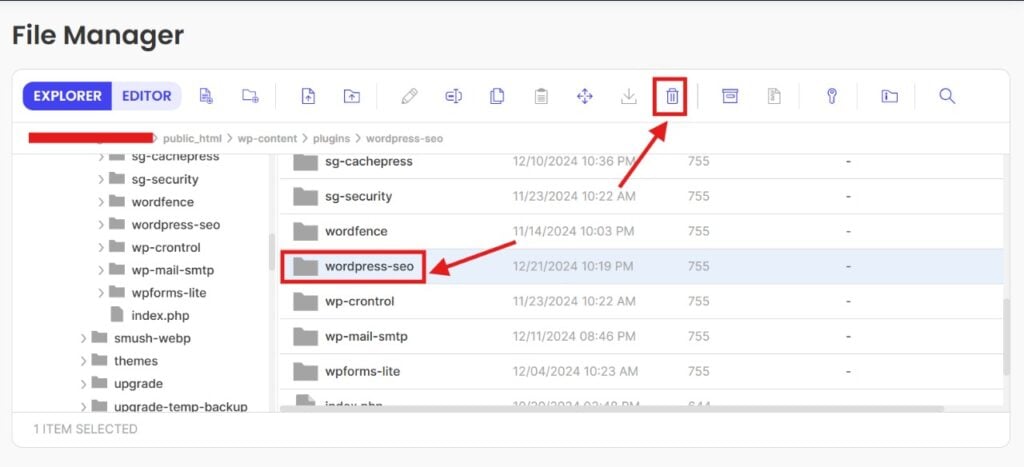
Task: Click the New Folder icon in toolbar
Action: (x=250, y=96)
